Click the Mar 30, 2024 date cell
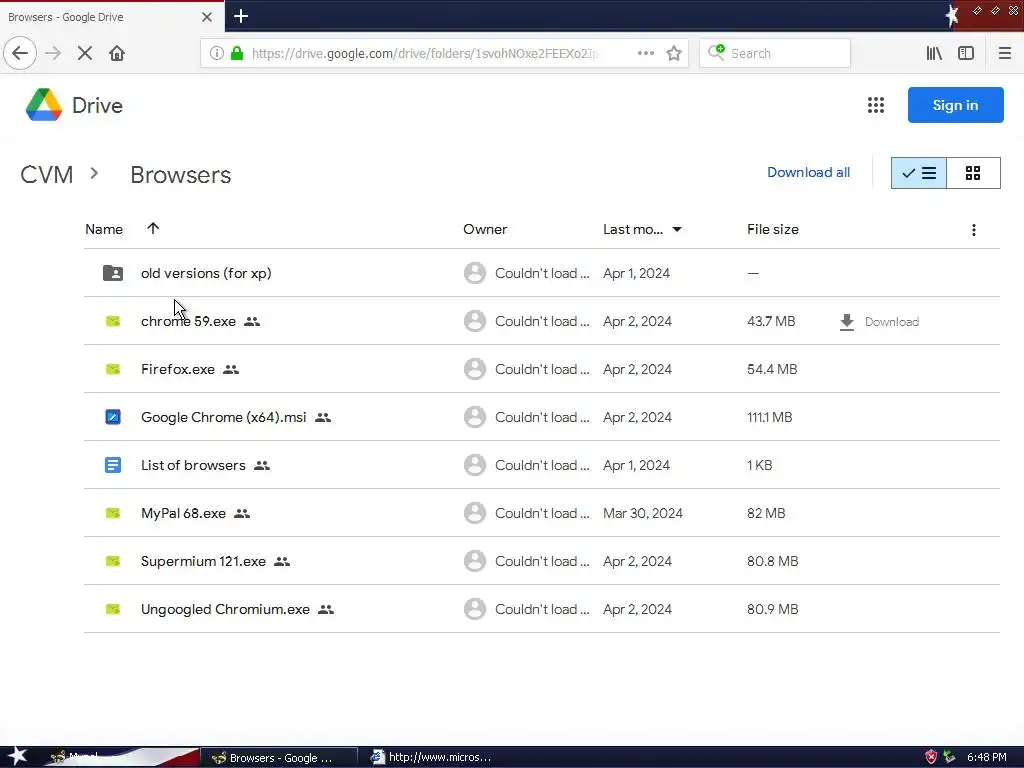Screen dimensions: 1024x768 coord(643,513)
